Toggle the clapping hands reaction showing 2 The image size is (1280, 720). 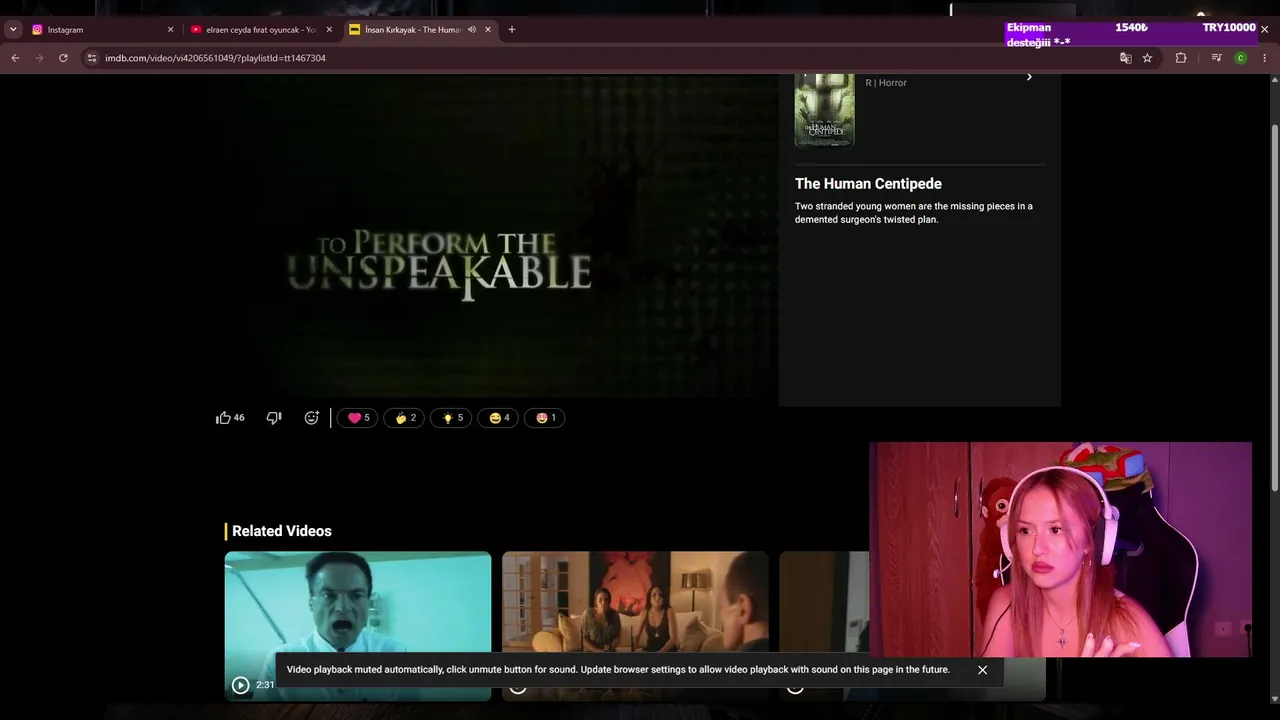pos(405,418)
